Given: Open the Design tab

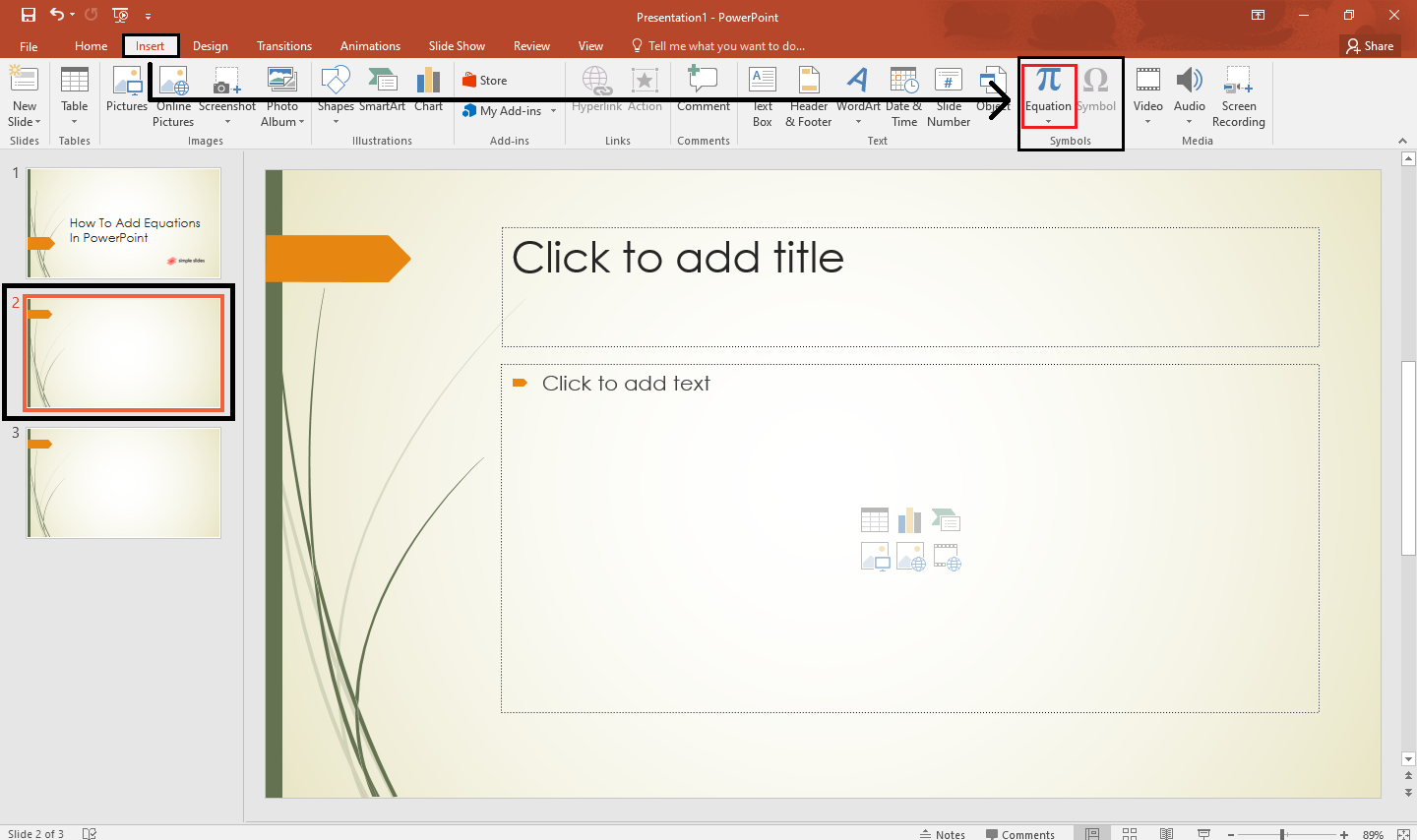Looking at the screenshot, I should click(210, 46).
